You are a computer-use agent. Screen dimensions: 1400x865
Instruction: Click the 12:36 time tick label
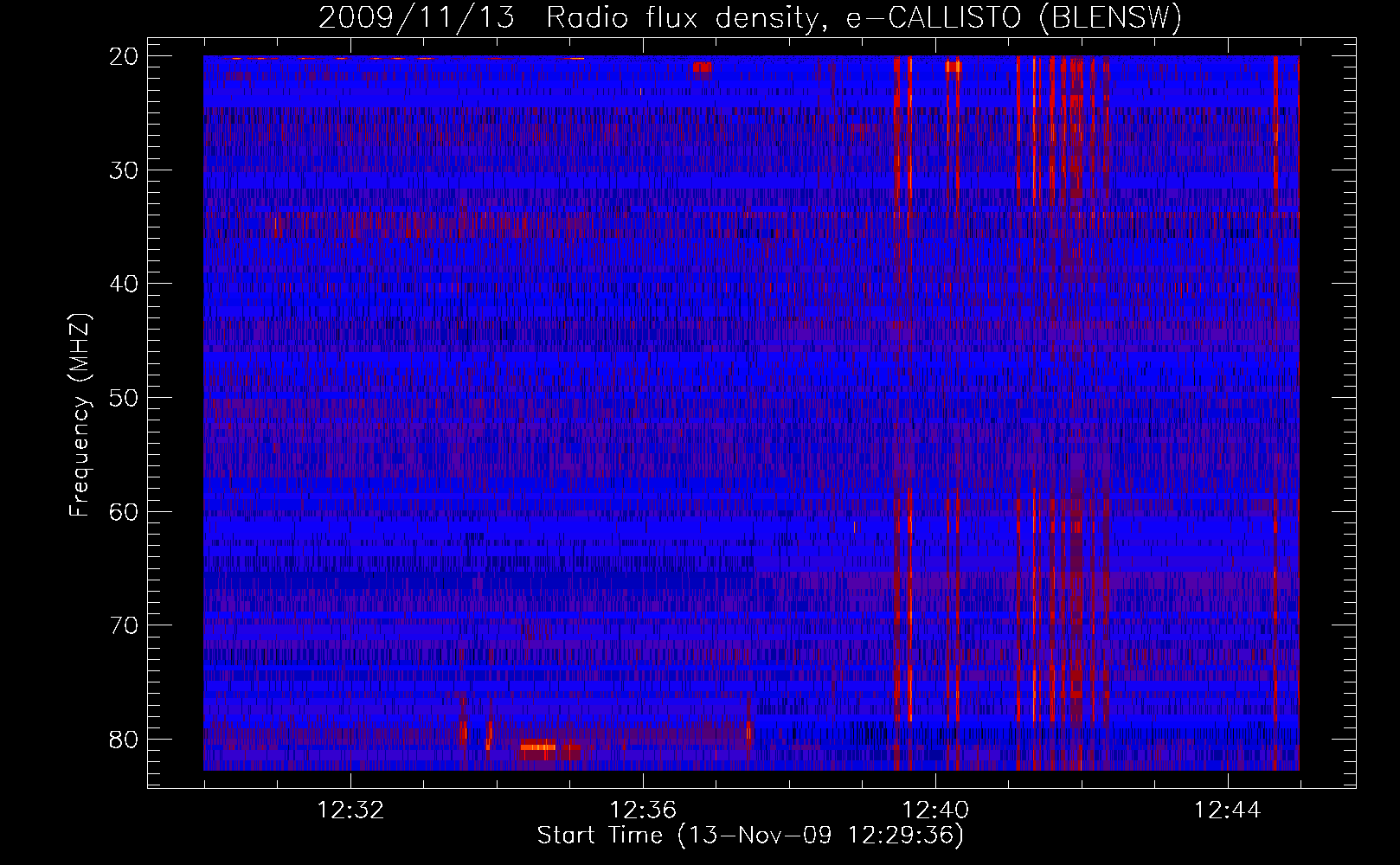(643, 811)
